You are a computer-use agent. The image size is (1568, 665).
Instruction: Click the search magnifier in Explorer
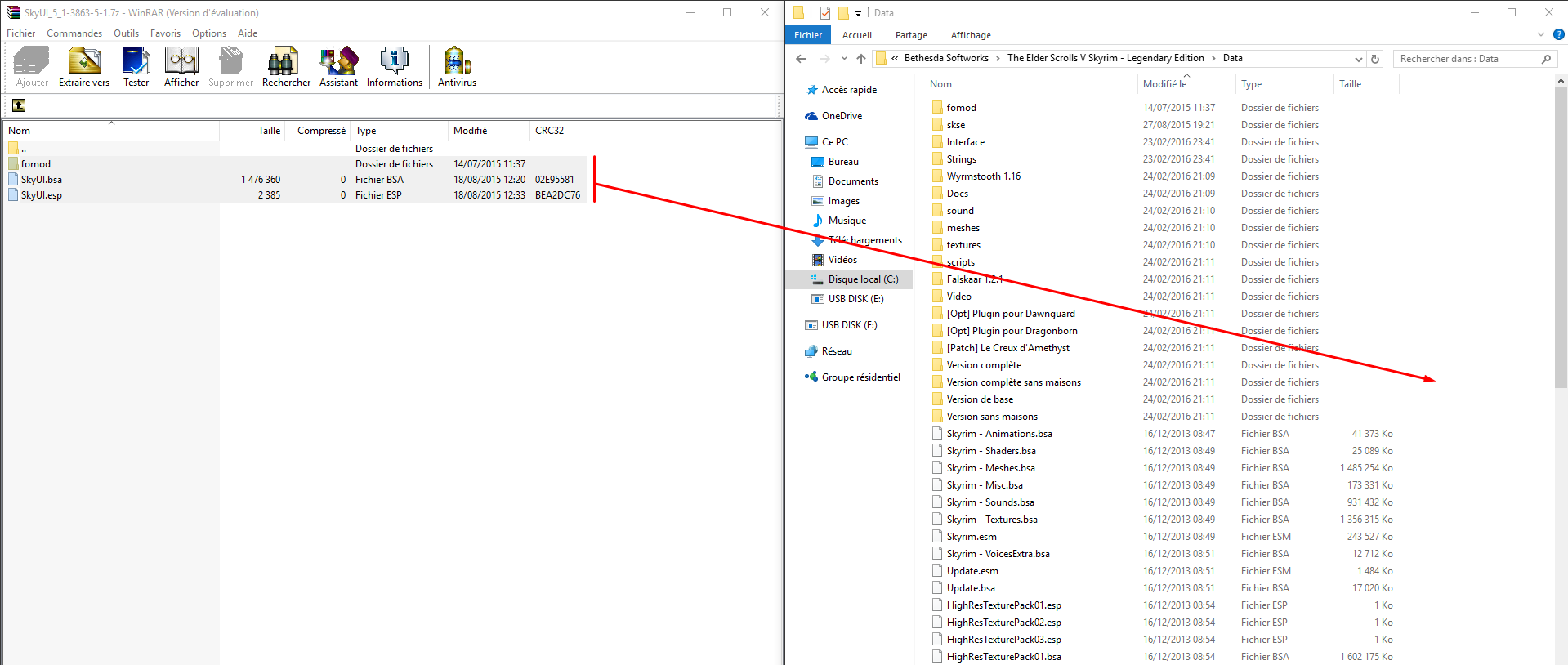pos(1546,59)
